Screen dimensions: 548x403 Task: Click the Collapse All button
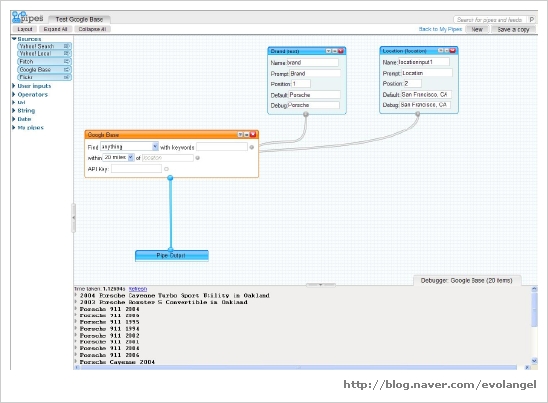pos(92,29)
